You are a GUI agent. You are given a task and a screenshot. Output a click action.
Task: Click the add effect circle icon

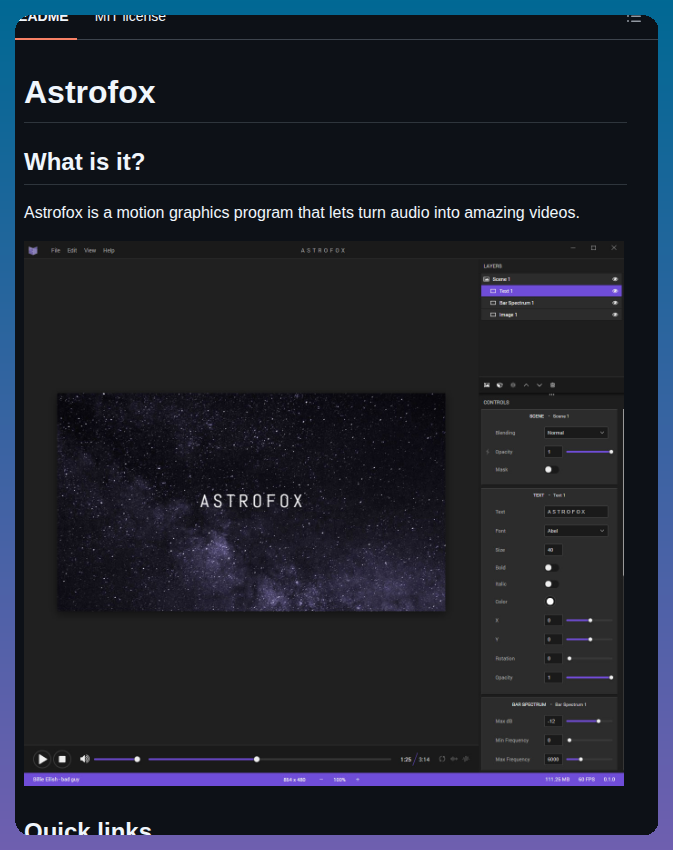click(513, 385)
